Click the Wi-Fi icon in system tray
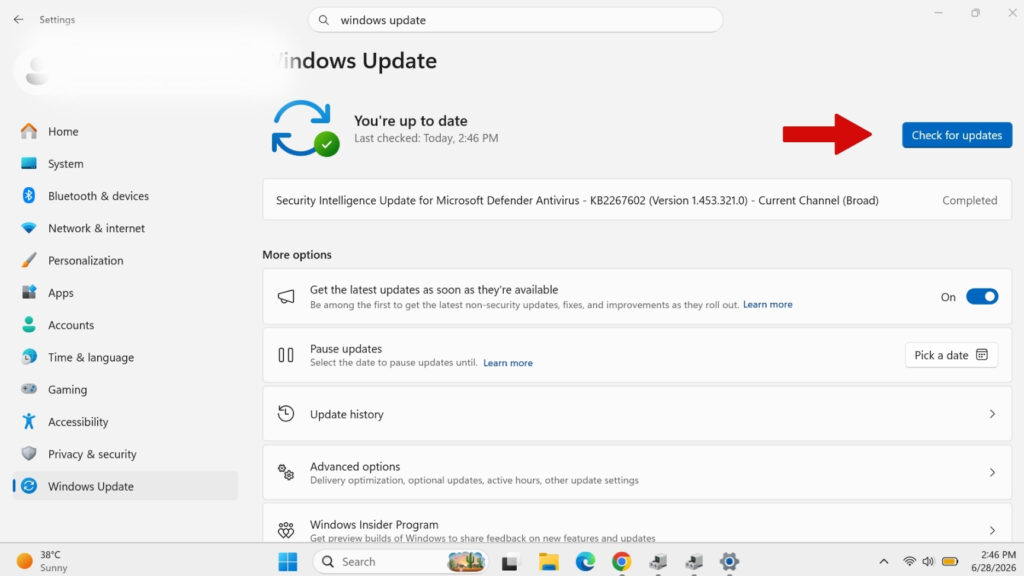The width and height of the screenshot is (1024, 576). click(x=909, y=562)
